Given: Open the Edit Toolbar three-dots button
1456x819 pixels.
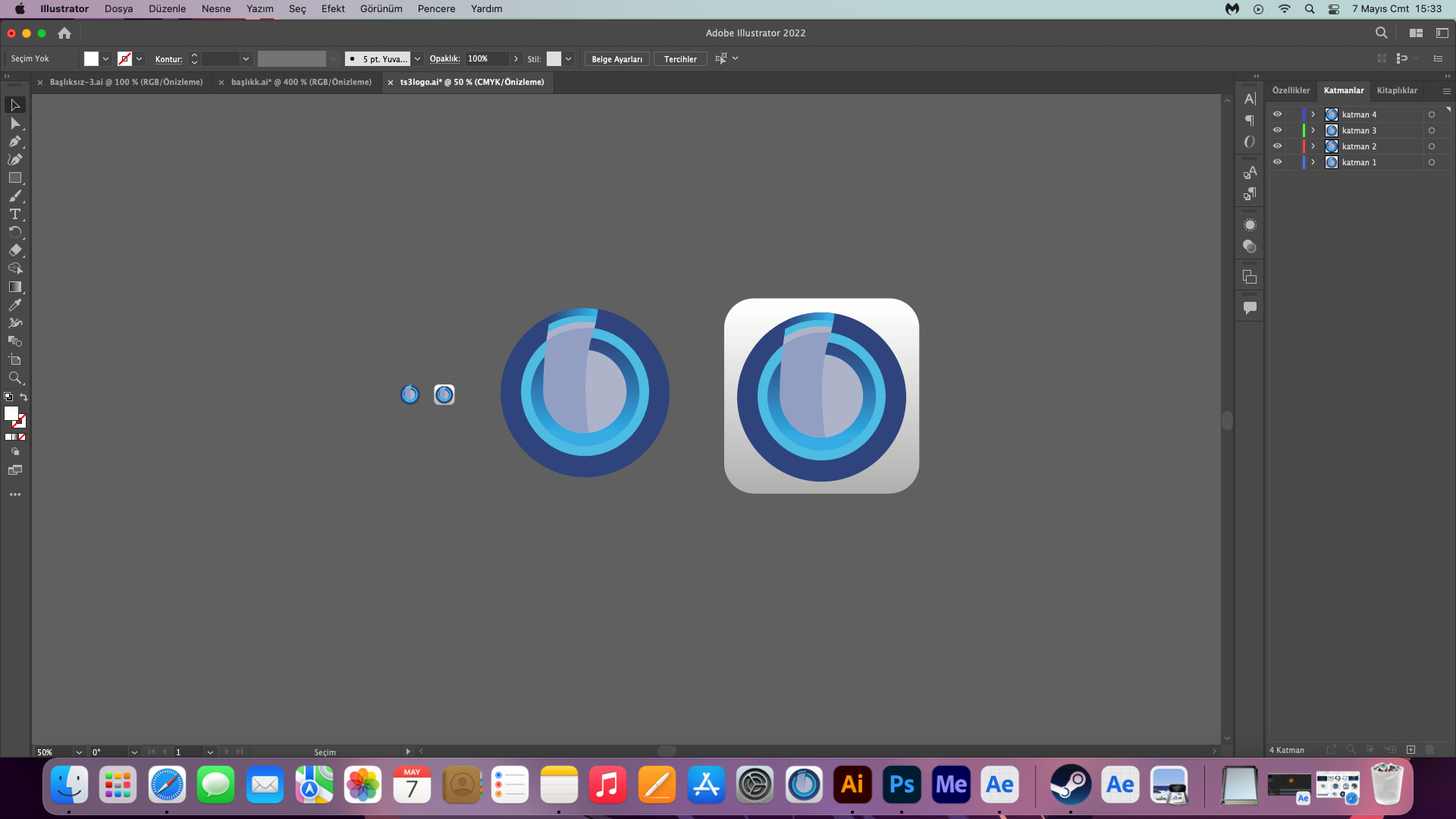Looking at the screenshot, I should [x=15, y=494].
